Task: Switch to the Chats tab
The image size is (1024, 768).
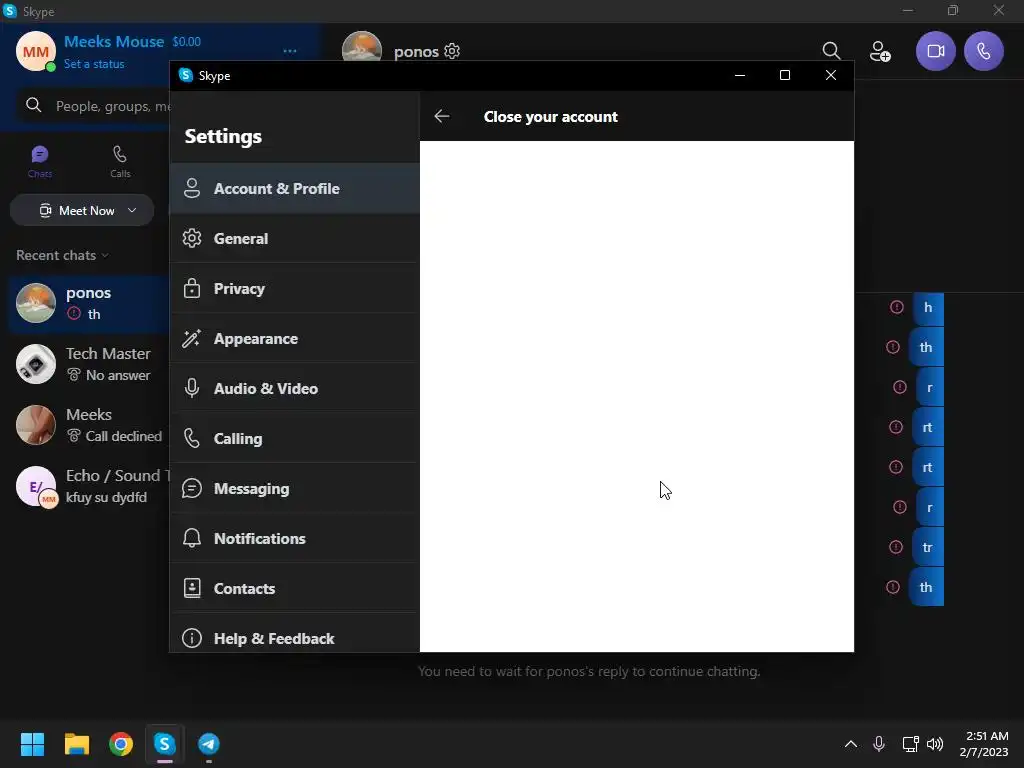Action: pos(40,161)
